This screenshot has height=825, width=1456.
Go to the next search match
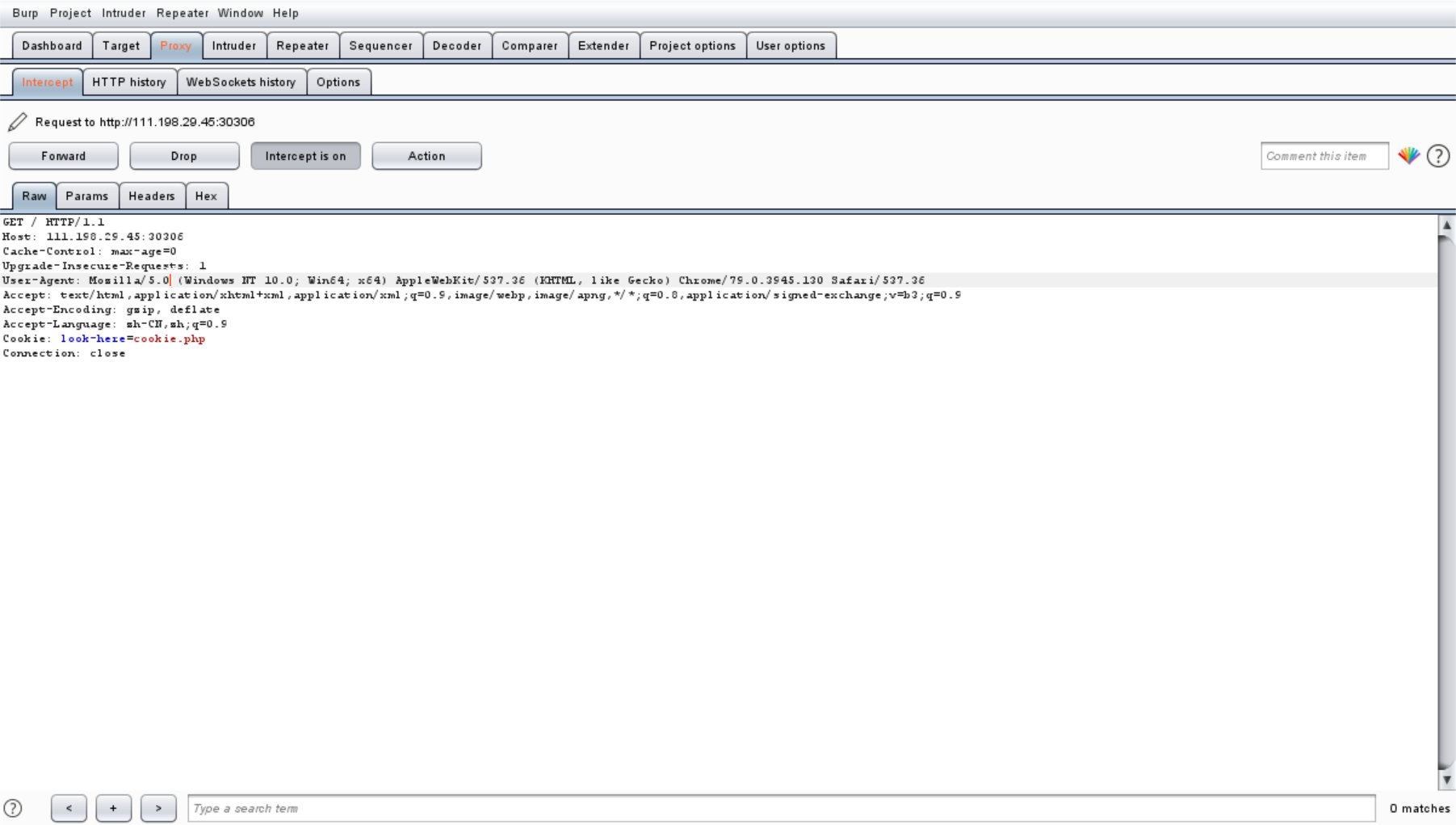point(158,808)
